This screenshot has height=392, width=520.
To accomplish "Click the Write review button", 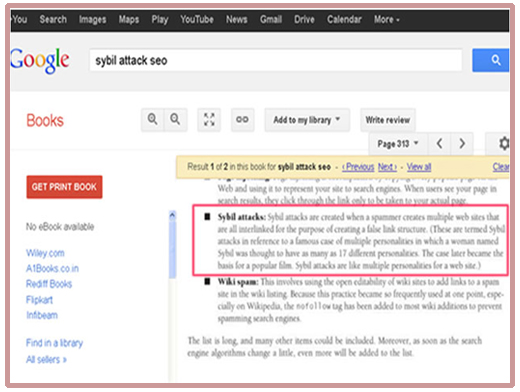I will pyautogui.click(x=388, y=120).
